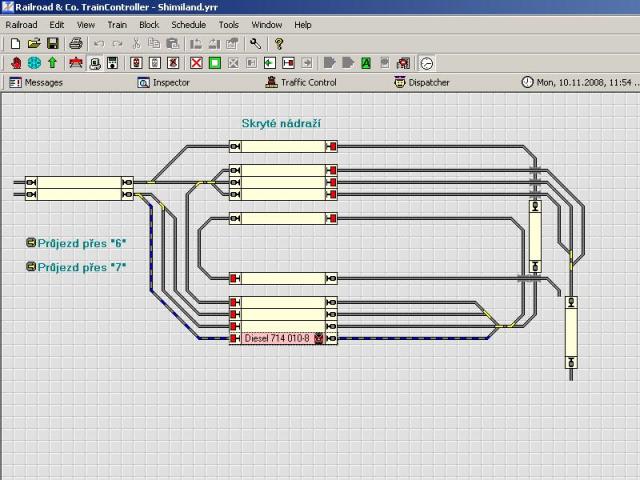Select the upper left entry block
The height and width of the screenshot is (480, 640).
point(79,182)
